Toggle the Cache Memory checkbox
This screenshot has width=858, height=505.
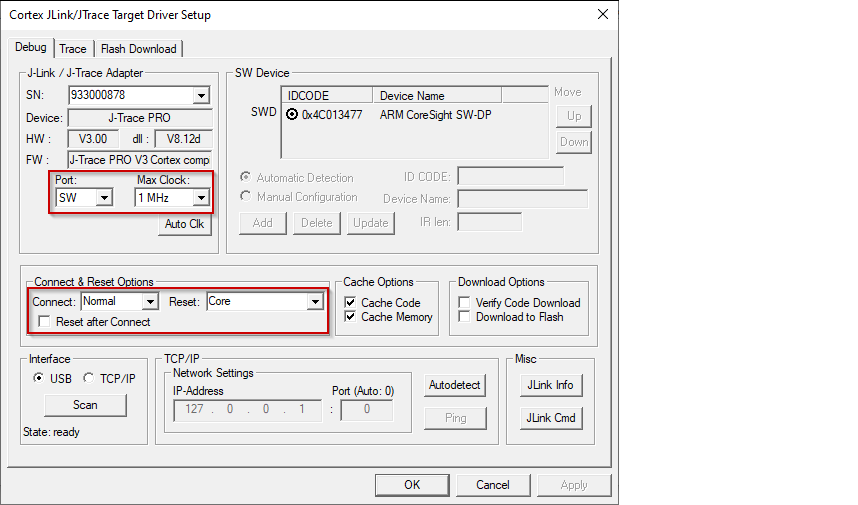click(x=351, y=317)
